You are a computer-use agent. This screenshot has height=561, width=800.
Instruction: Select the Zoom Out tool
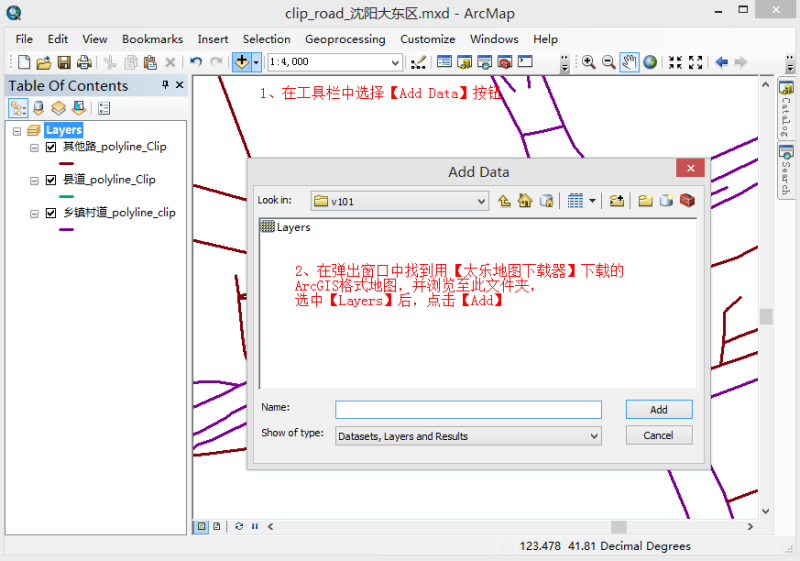[x=609, y=62]
